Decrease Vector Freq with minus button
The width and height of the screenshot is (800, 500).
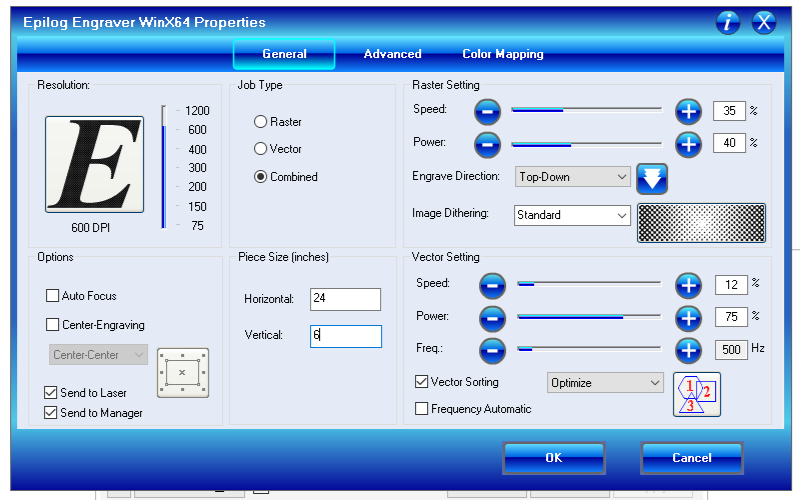492,351
